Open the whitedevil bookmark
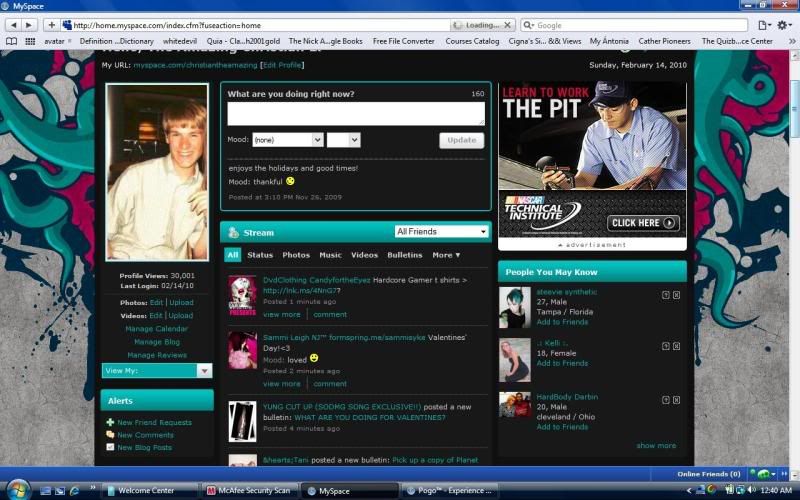The height and width of the screenshot is (500, 800). (180, 41)
